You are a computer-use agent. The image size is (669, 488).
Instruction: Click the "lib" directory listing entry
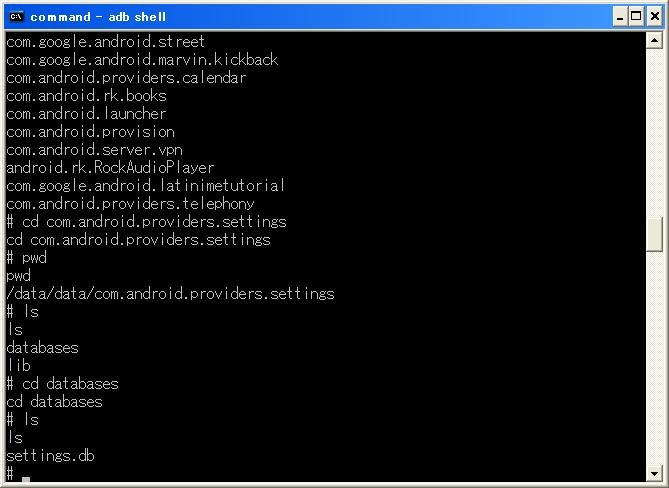(19, 366)
